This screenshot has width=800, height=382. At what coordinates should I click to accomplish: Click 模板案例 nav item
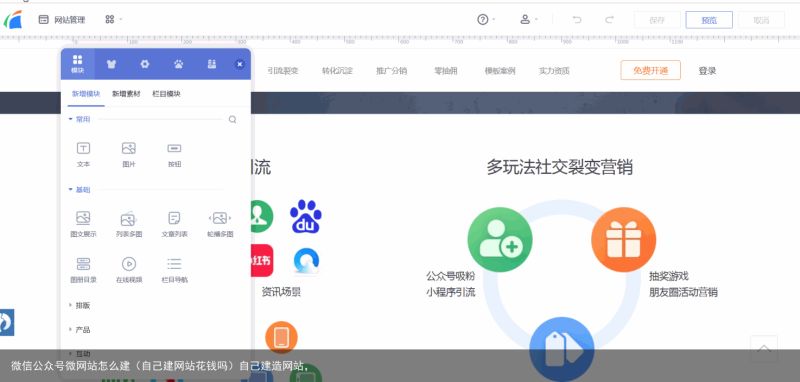[x=500, y=71]
